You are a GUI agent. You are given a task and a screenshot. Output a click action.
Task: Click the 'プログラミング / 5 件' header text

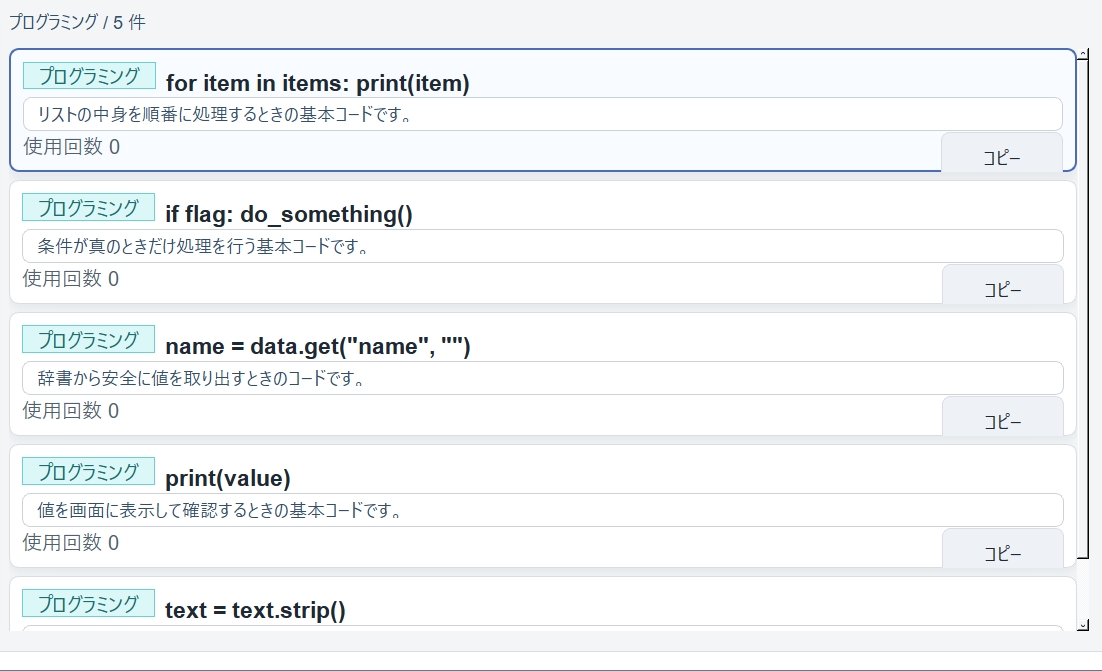pyautogui.click(x=77, y=22)
